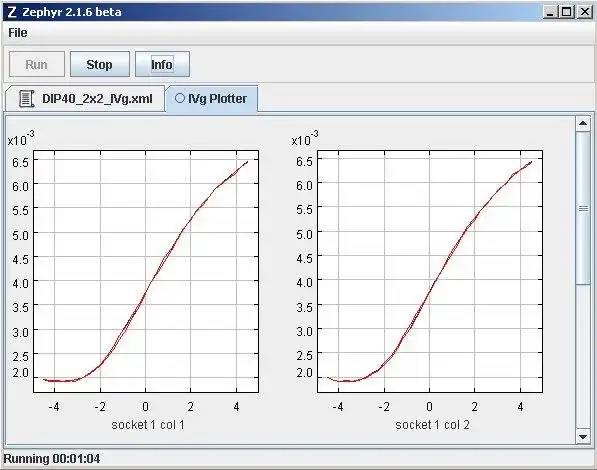Click the scrollbar down arrow
This screenshot has width=597, height=470.
pyautogui.click(x=583, y=436)
